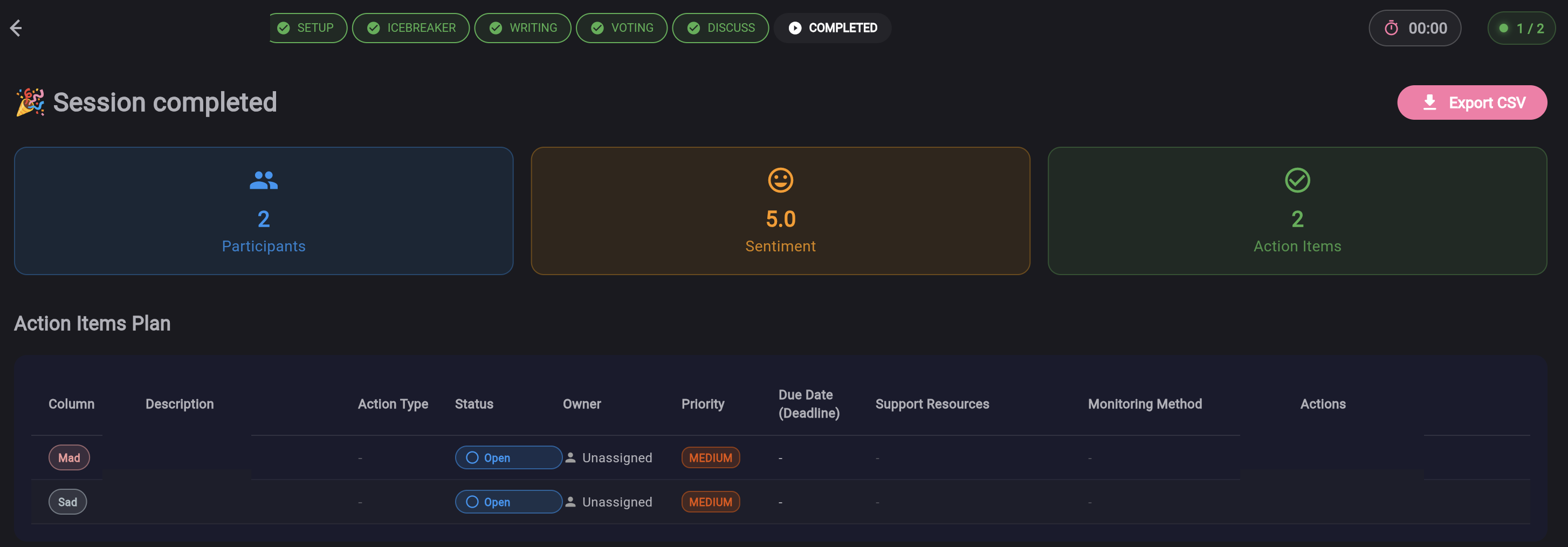The height and width of the screenshot is (547, 1568).
Task: Click the back arrow icon
Action: pos(16,28)
